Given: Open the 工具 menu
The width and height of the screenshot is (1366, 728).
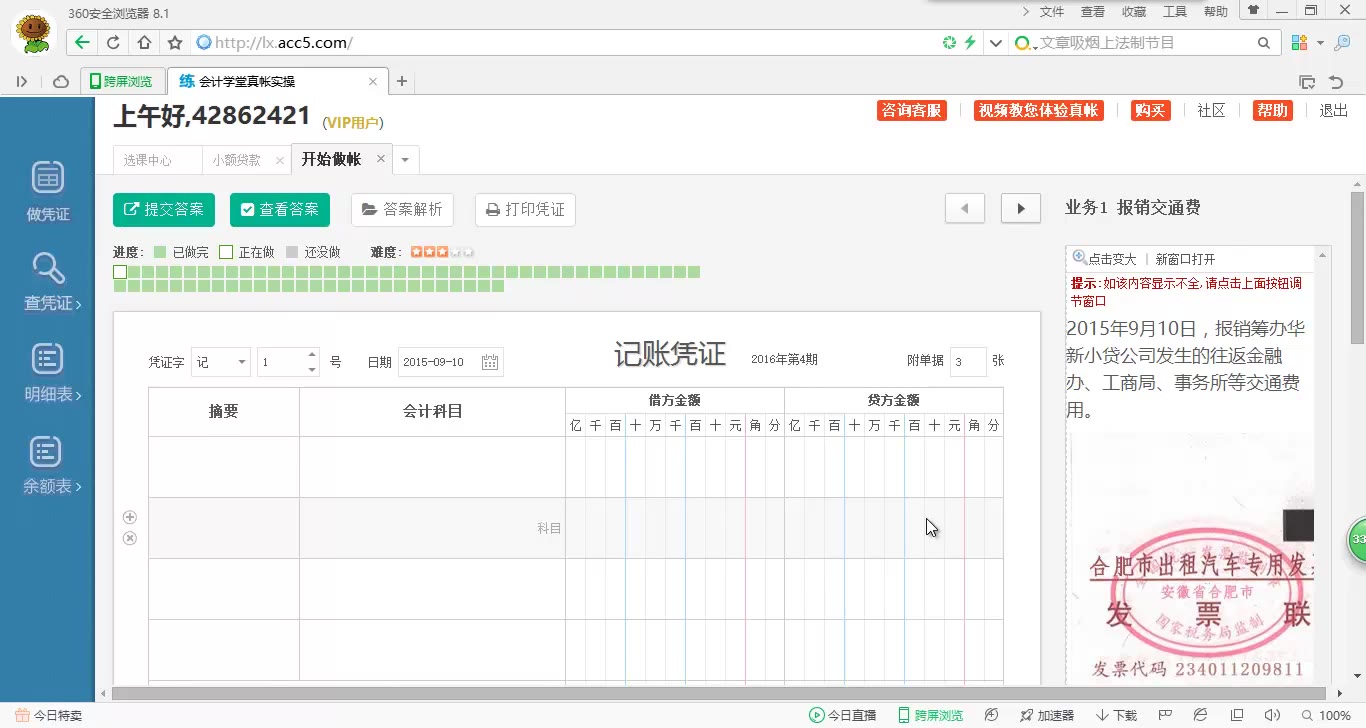Looking at the screenshot, I should click(1174, 12).
